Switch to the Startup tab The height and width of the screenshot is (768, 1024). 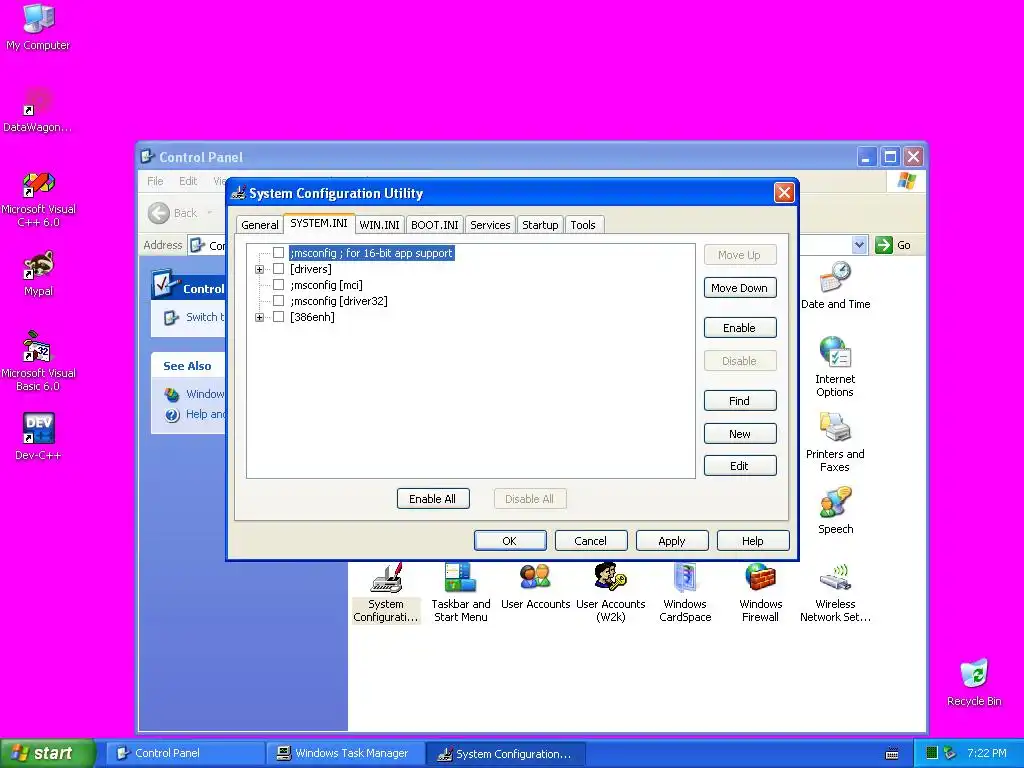[x=540, y=225]
